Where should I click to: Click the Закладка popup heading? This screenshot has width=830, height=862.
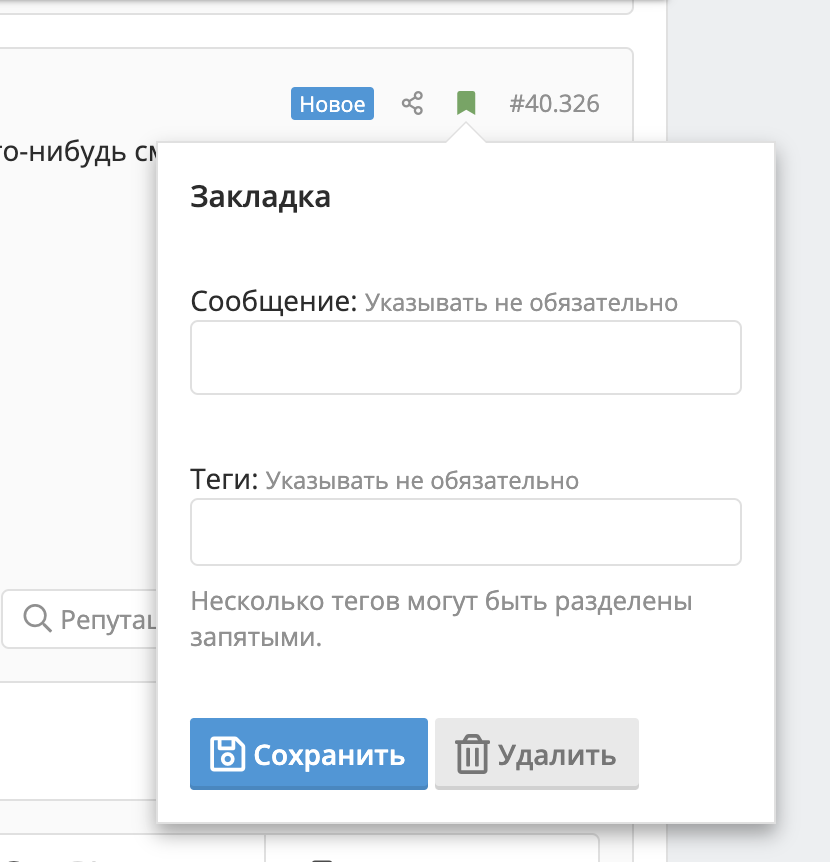click(x=261, y=196)
